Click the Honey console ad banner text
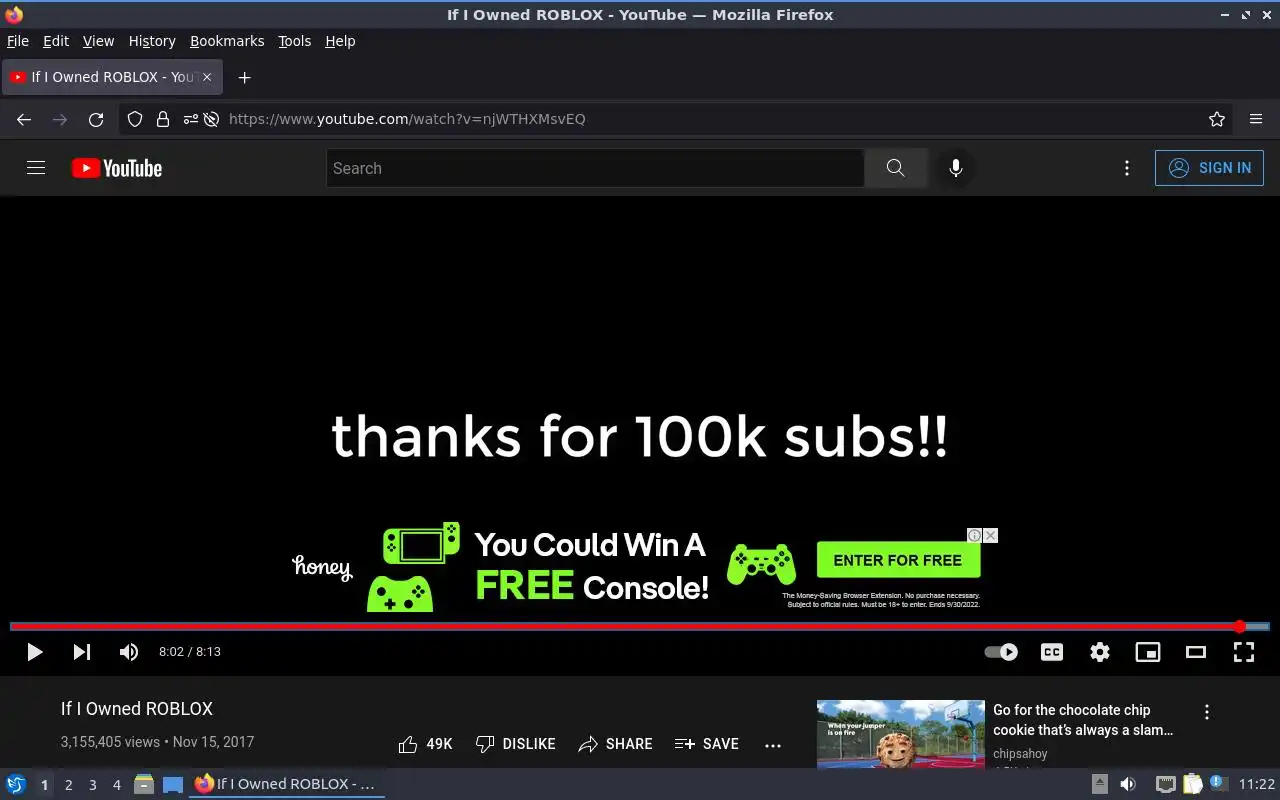The width and height of the screenshot is (1280, 800). tap(591, 566)
